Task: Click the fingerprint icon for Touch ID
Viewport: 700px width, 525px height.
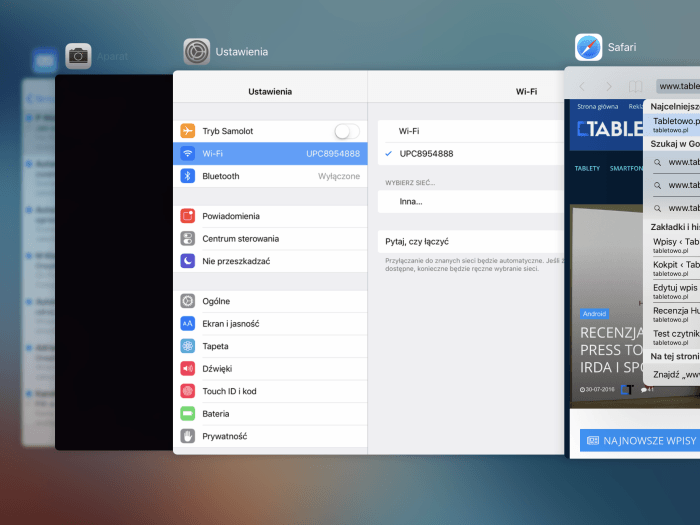Action: click(188, 391)
